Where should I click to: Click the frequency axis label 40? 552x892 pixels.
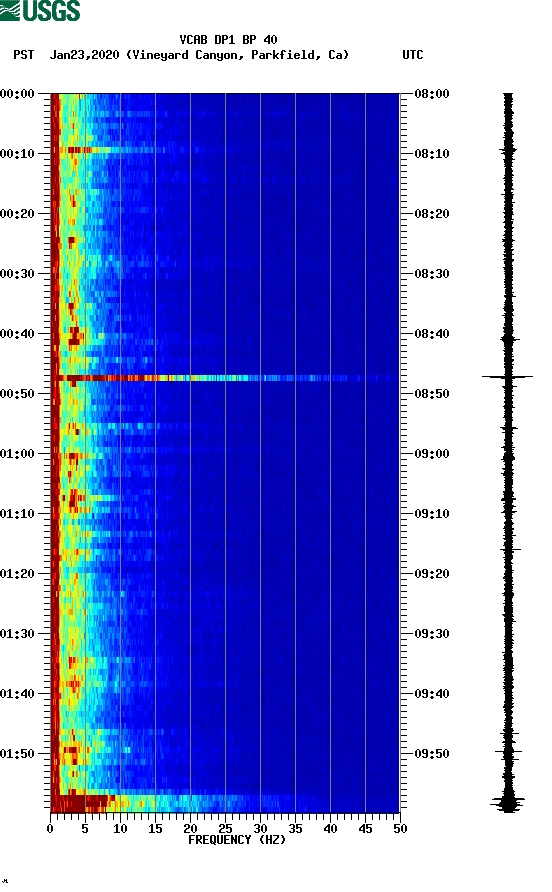pos(330,829)
